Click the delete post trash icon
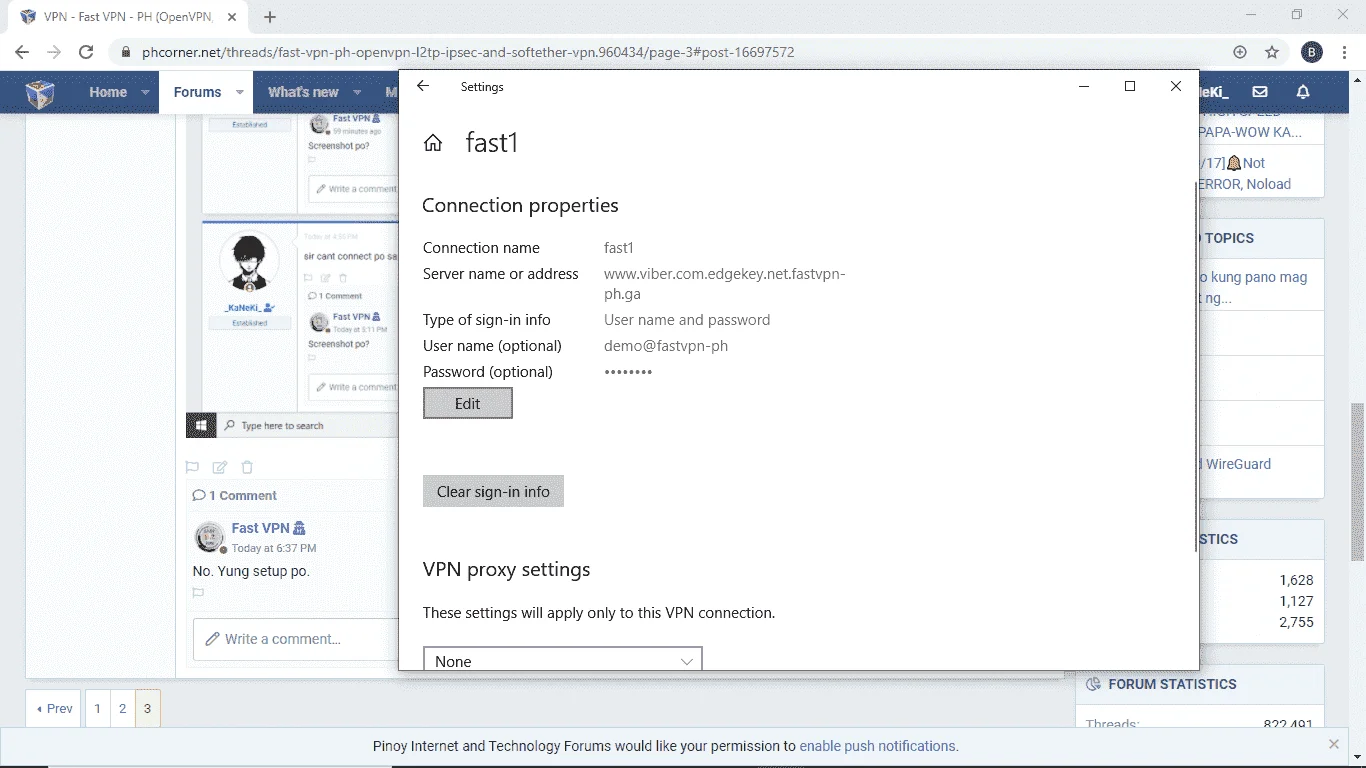Screen dimensions: 1366x768 coord(247,467)
